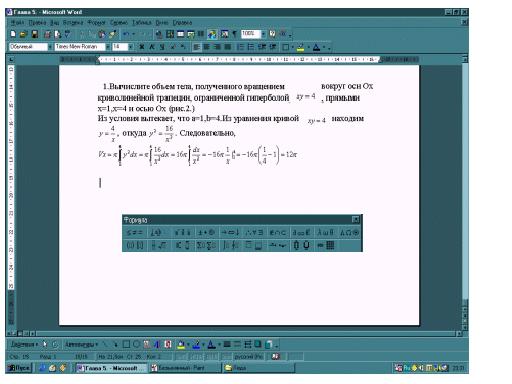Viewport: 512px width, 384px height.
Task: Open the Справка menu
Action: pyautogui.click(x=182, y=23)
